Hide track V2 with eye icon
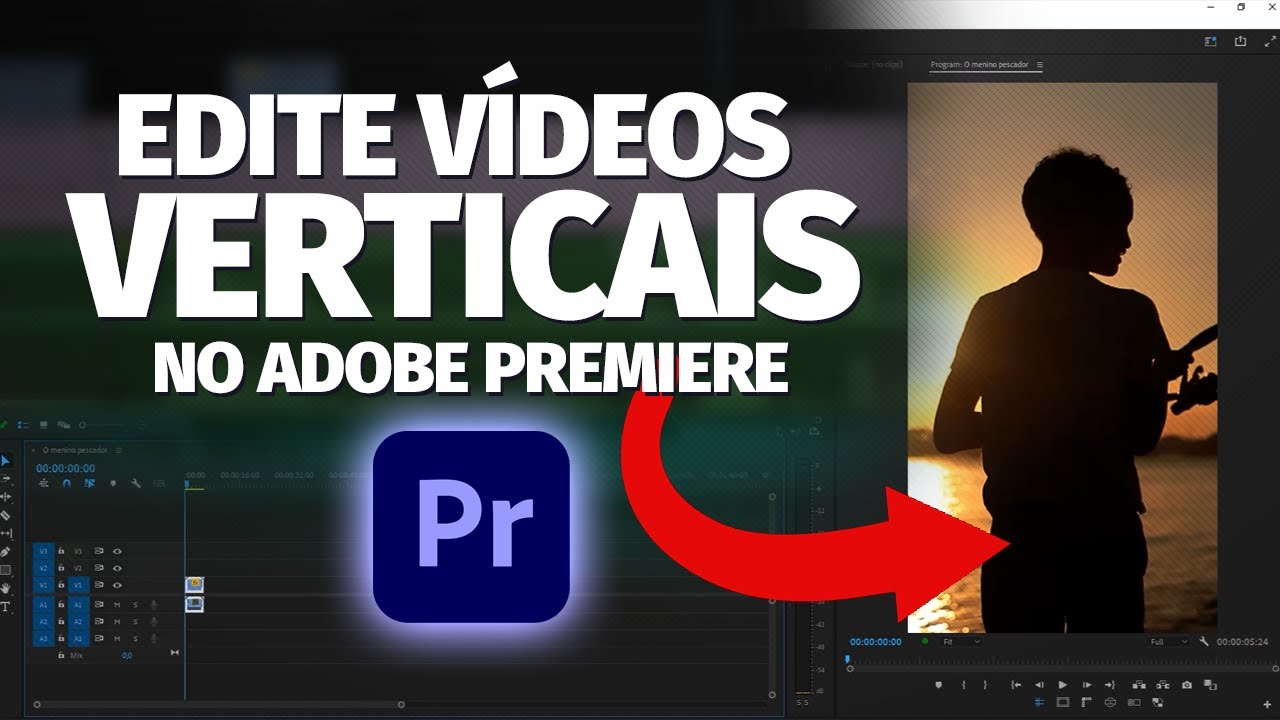Screen dimensions: 1280x720 [117, 568]
